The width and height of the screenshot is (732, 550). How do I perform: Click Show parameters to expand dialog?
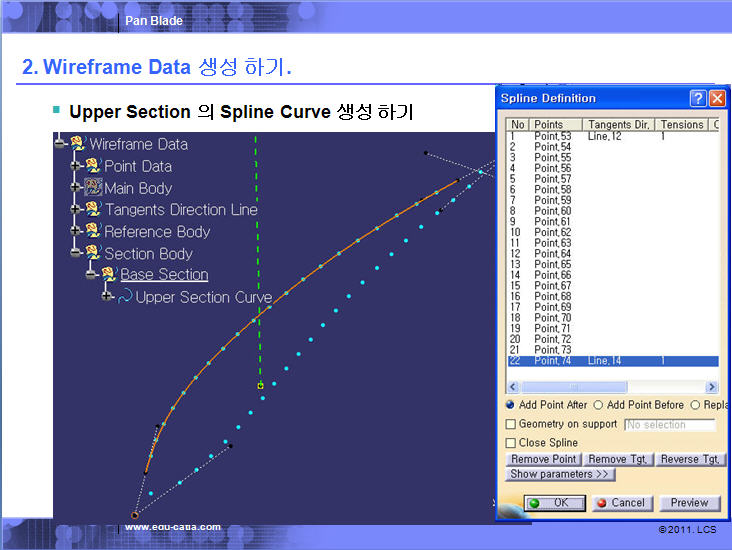pyautogui.click(x=559, y=474)
